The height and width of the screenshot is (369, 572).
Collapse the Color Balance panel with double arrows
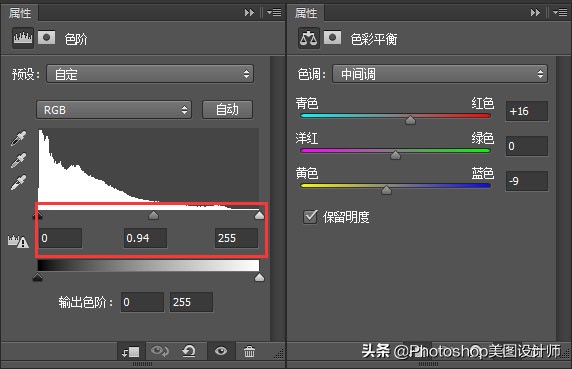(535, 13)
